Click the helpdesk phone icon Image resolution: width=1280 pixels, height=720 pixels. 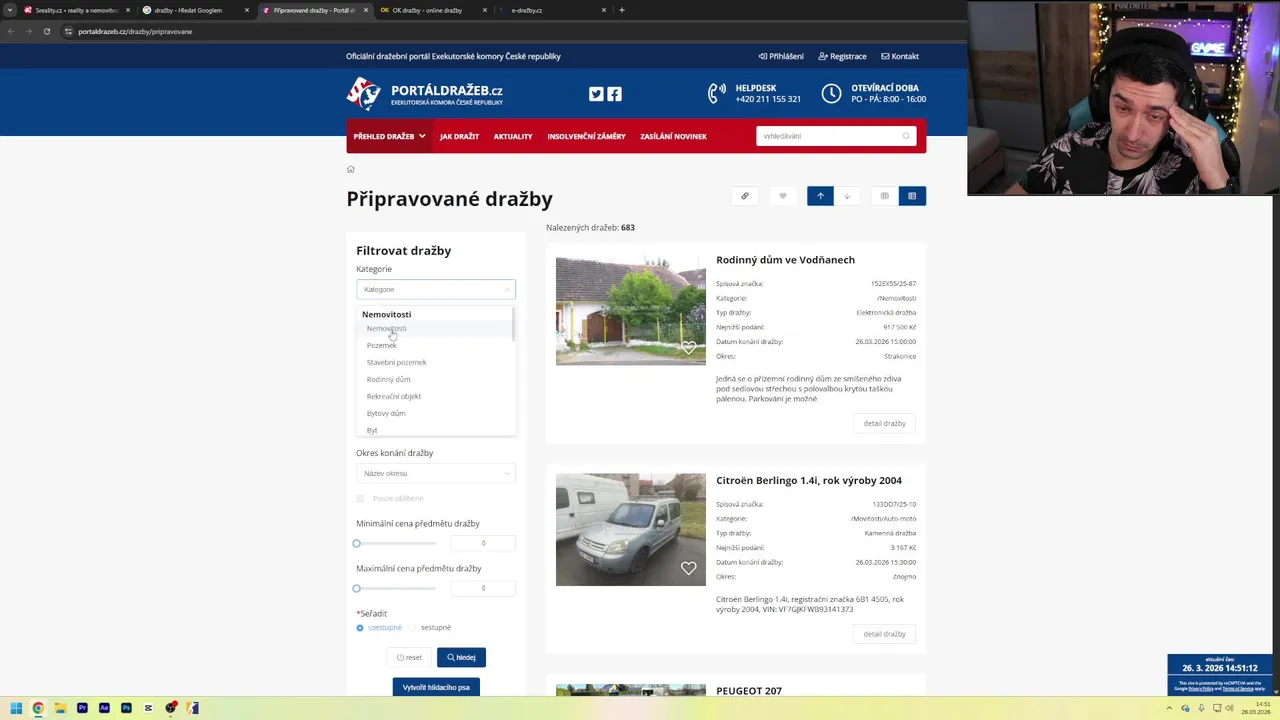[x=717, y=93]
